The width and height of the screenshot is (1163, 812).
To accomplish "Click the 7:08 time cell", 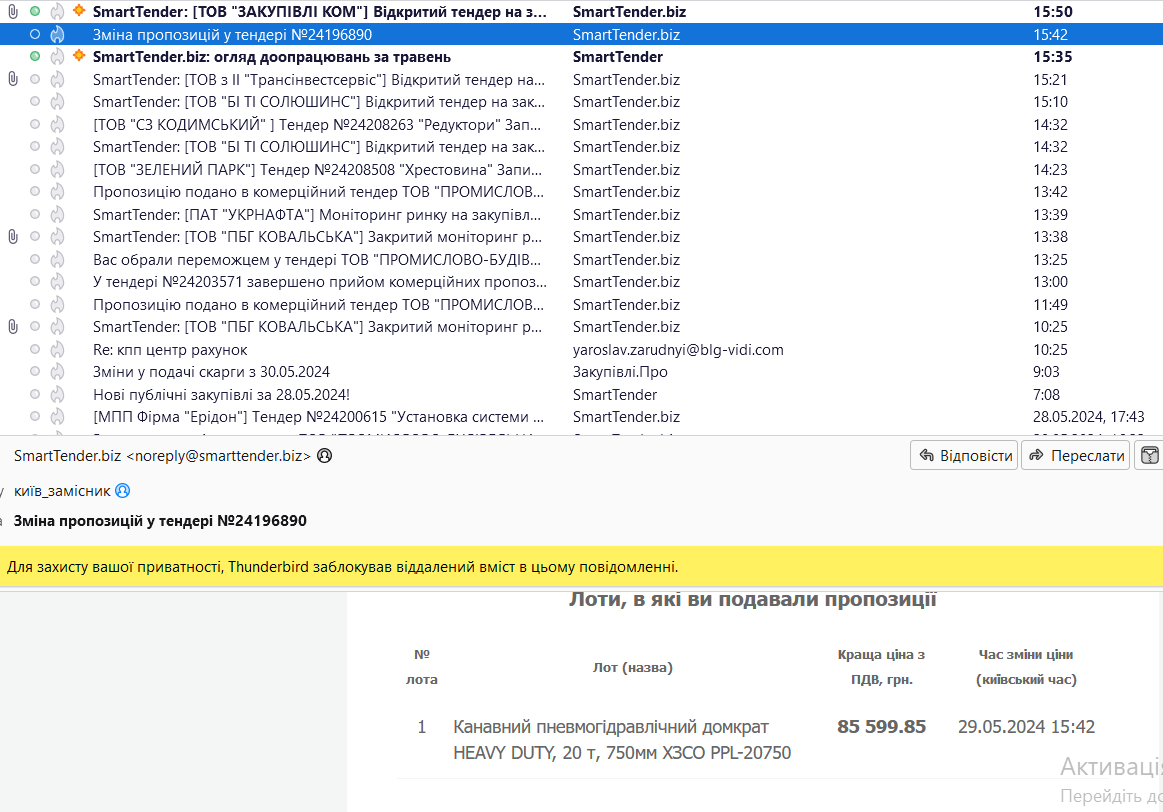I will click(1046, 395).
